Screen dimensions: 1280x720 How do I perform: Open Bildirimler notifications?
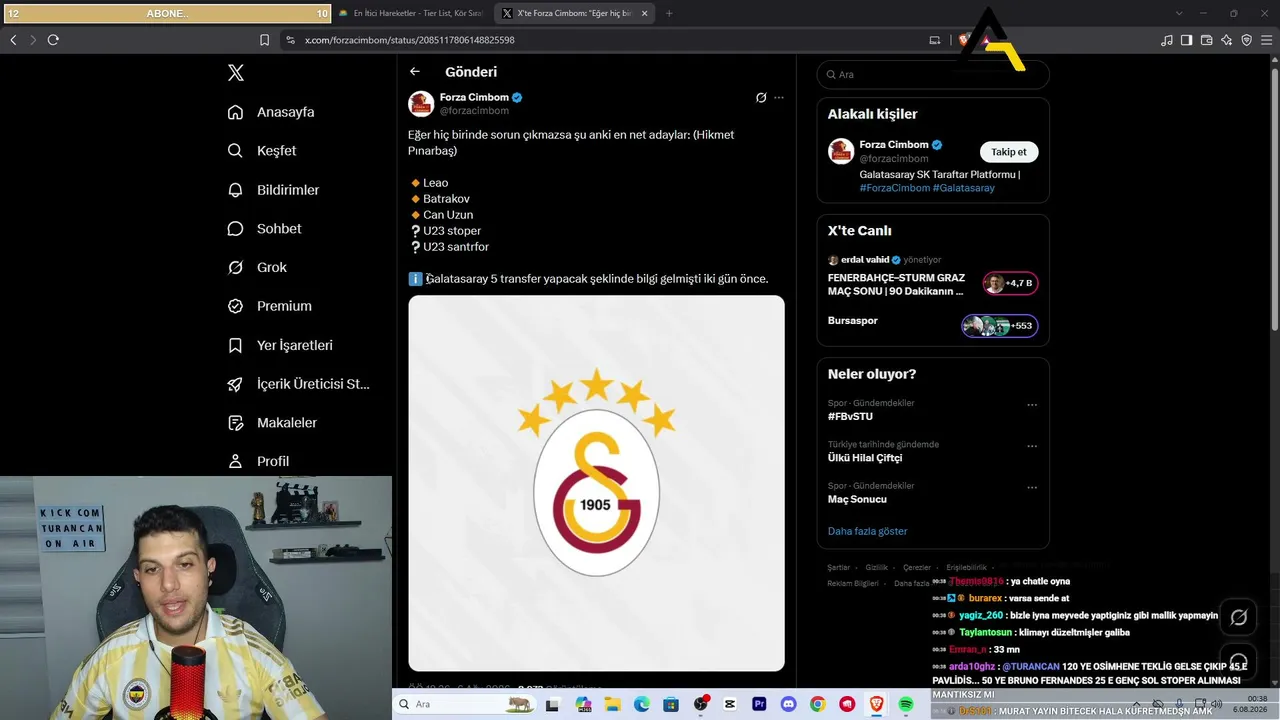[x=273, y=190]
